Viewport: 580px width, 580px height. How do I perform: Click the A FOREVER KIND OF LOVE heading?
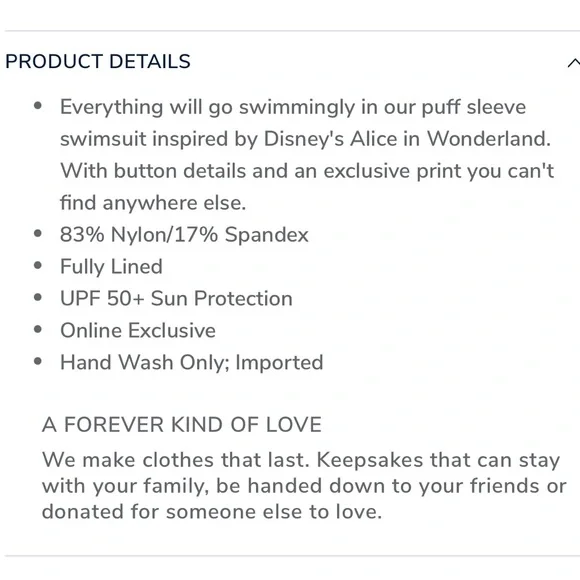pos(182,424)
